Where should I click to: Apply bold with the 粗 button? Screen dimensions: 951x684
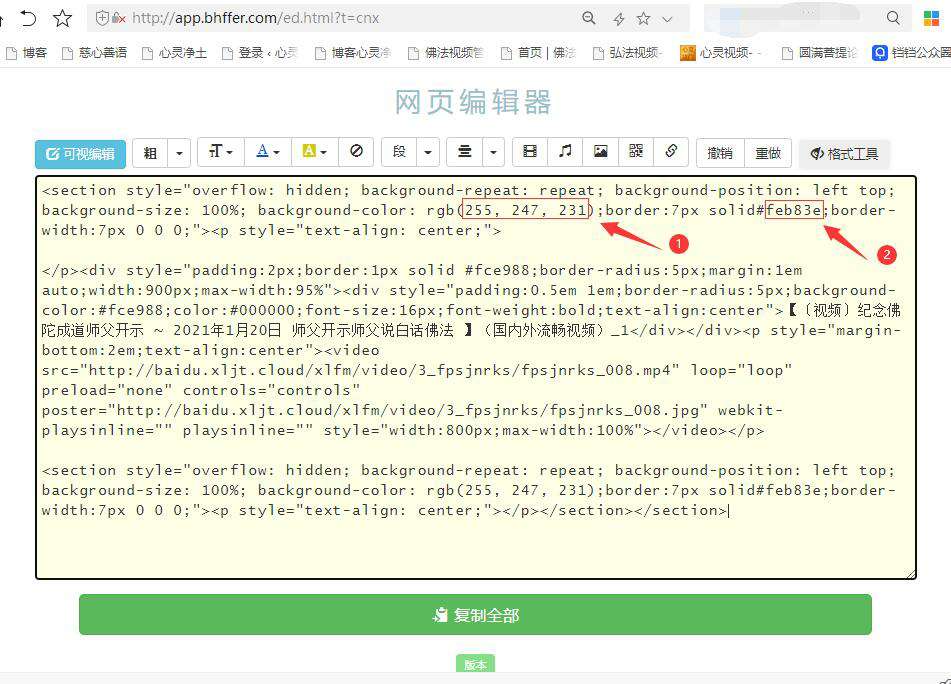click(x=150, y=153)
